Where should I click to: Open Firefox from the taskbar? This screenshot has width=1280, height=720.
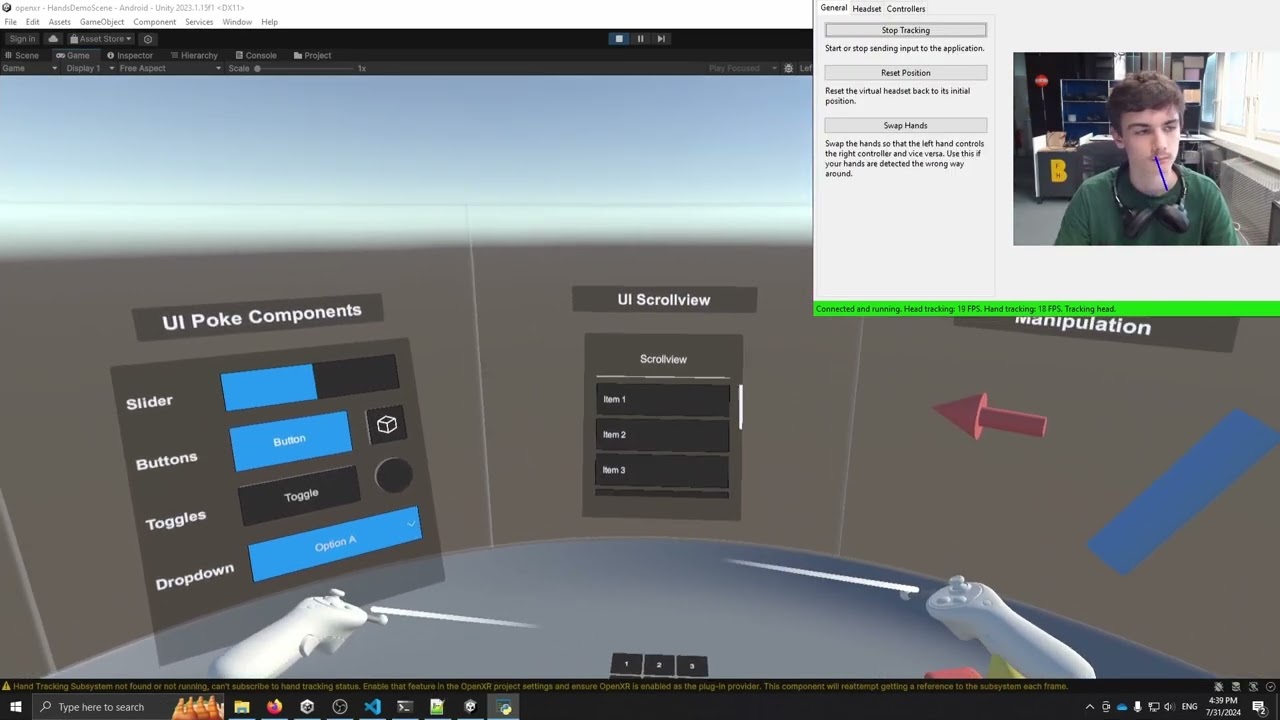tap(274, 707)
